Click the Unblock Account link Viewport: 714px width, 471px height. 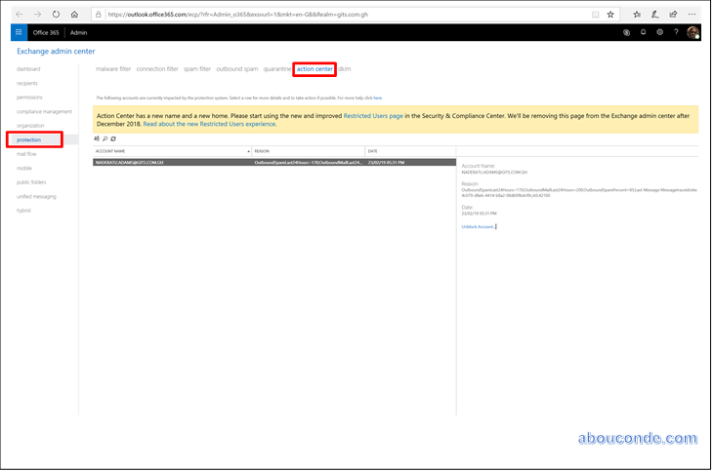tap(478, 227)
